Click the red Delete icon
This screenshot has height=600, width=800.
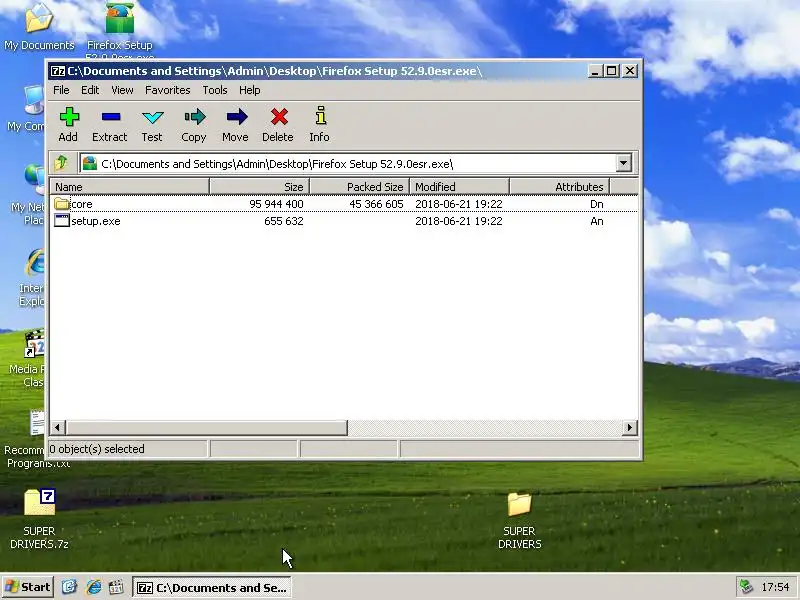[x=279, y=117]
